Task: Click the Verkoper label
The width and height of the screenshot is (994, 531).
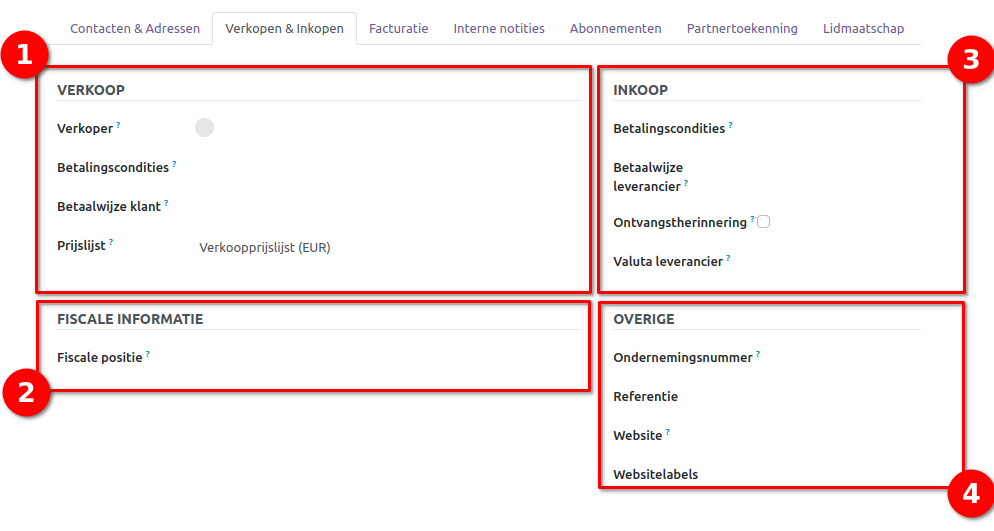Action: pos(85,129)
